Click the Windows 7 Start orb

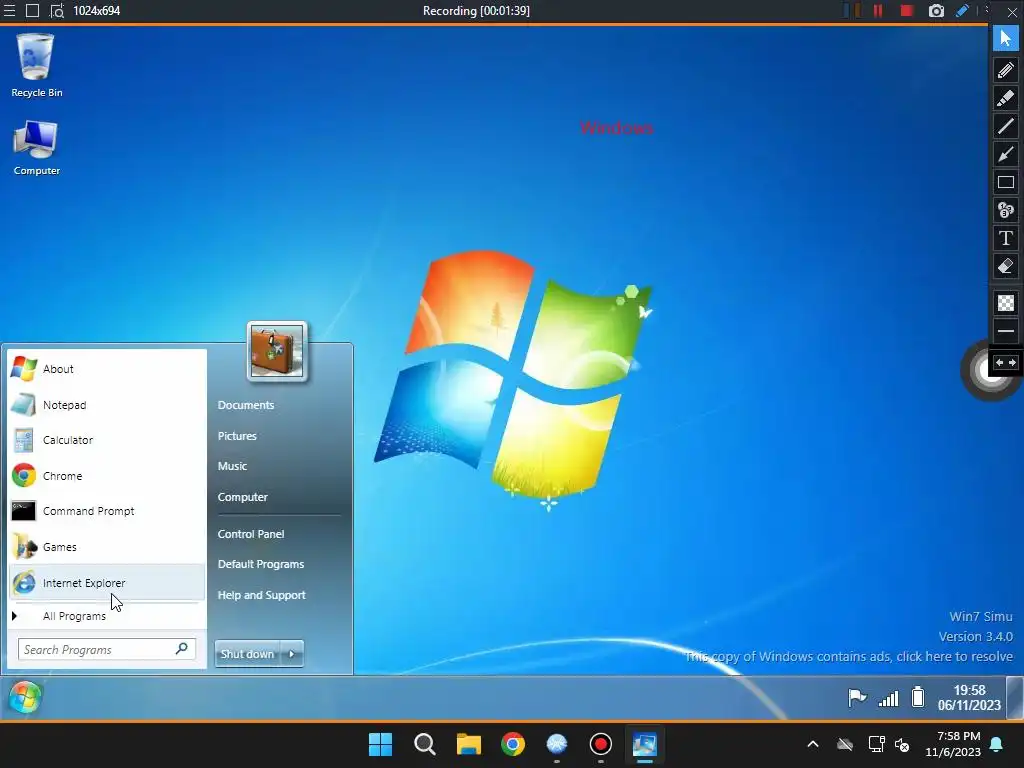click(x=25, y=697)
